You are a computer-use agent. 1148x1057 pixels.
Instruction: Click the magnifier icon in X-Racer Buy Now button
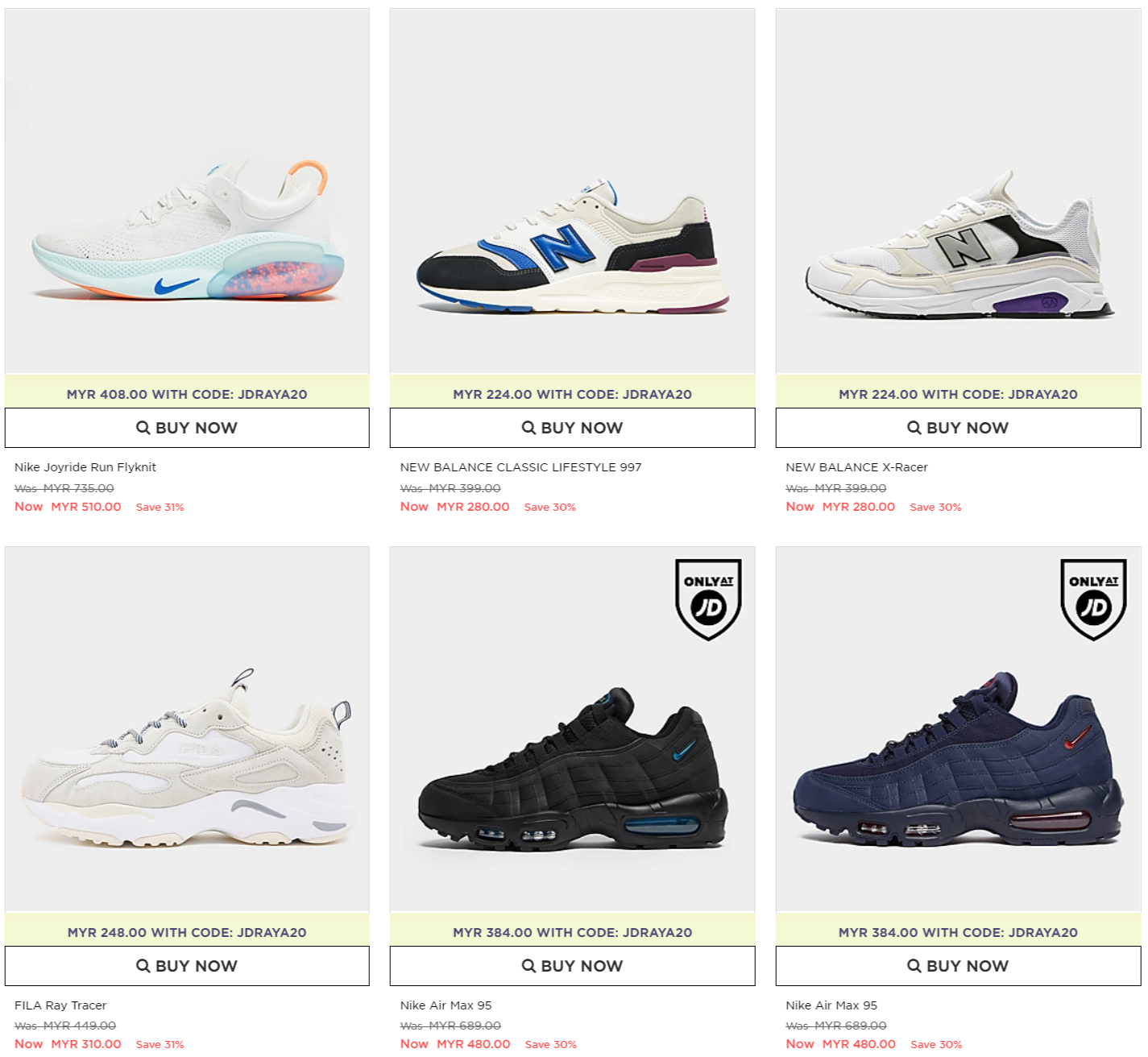[914, 427]
